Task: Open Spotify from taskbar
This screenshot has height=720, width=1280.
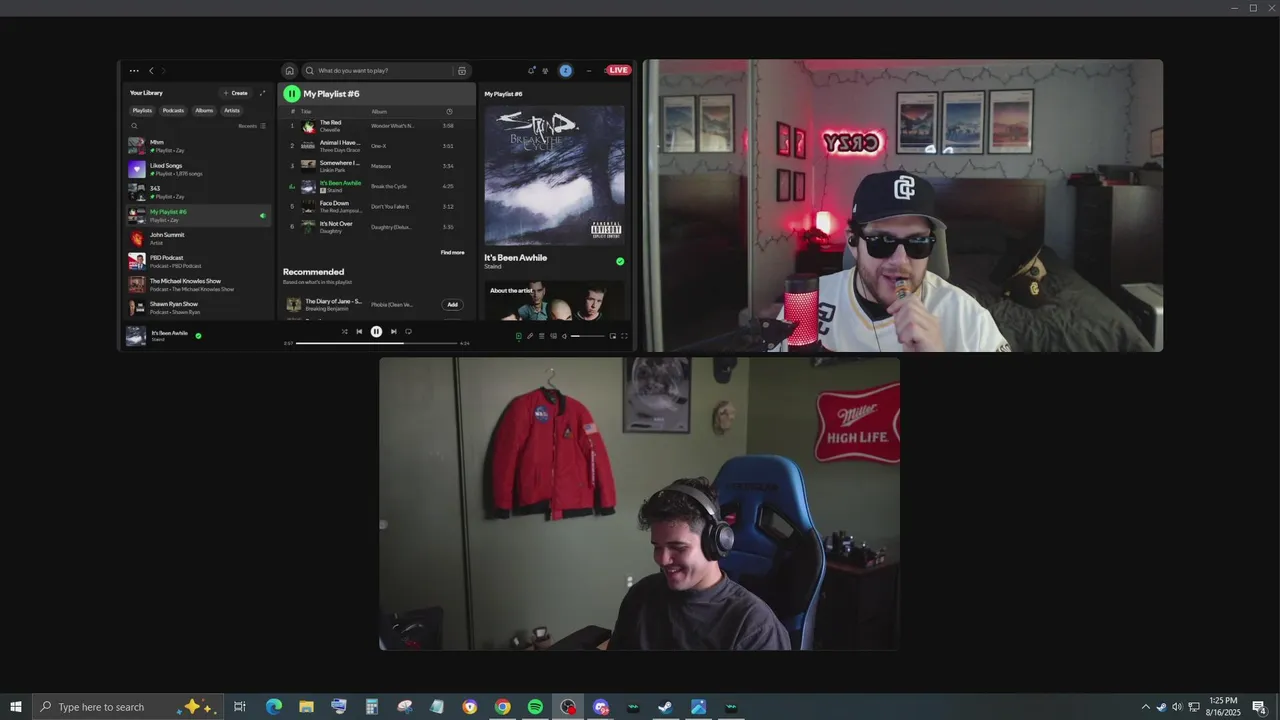Action: (535, 707)
